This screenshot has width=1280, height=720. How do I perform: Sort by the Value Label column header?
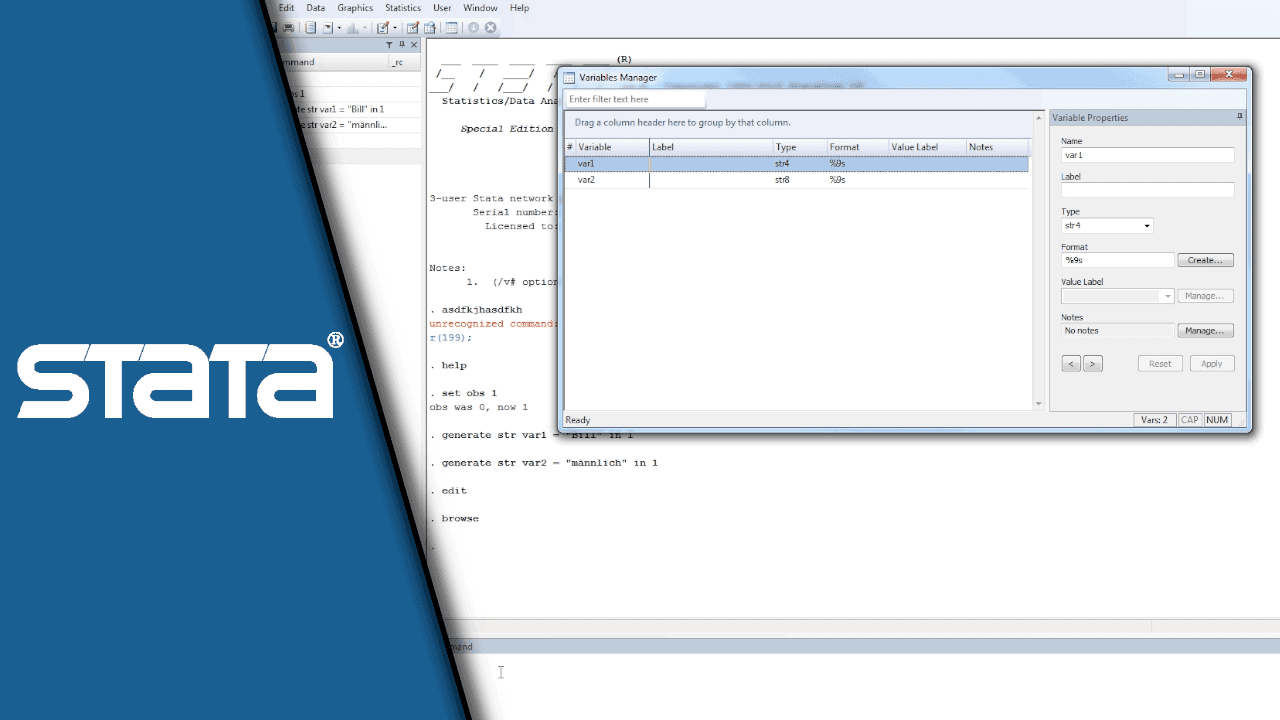coord(928,147)
